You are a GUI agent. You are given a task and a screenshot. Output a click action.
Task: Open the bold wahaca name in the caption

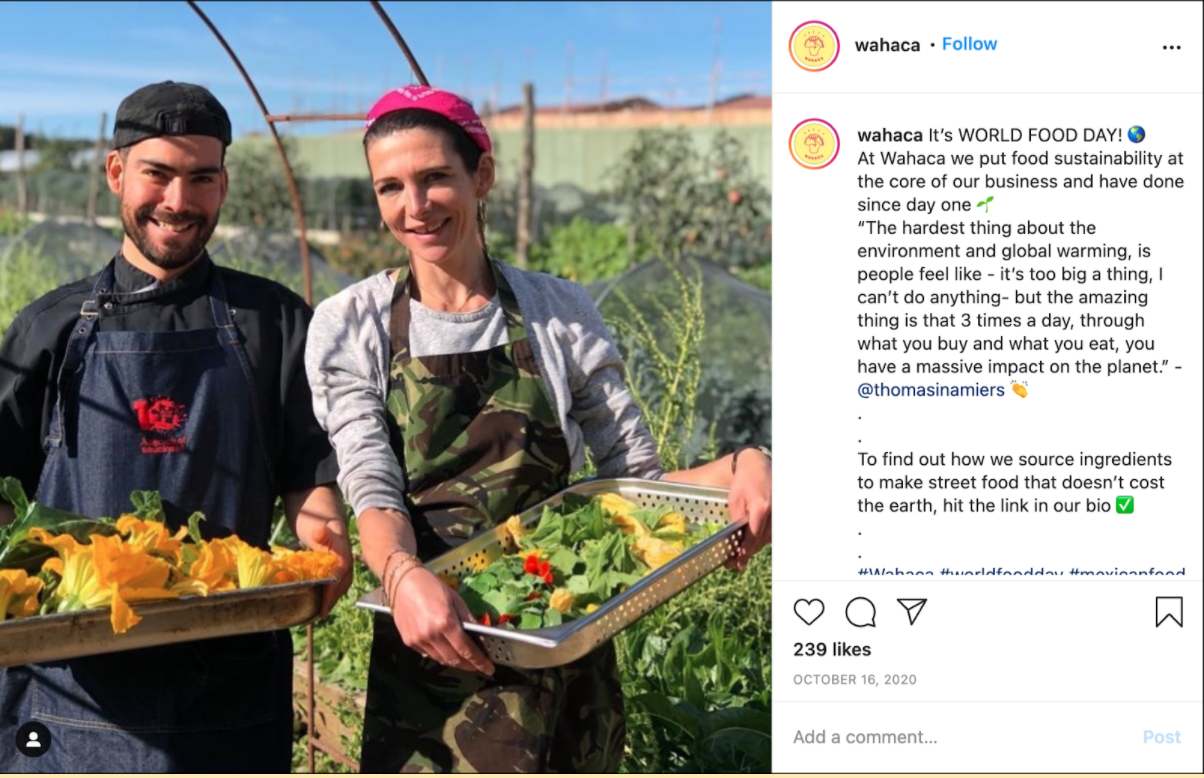coord(890,134)
